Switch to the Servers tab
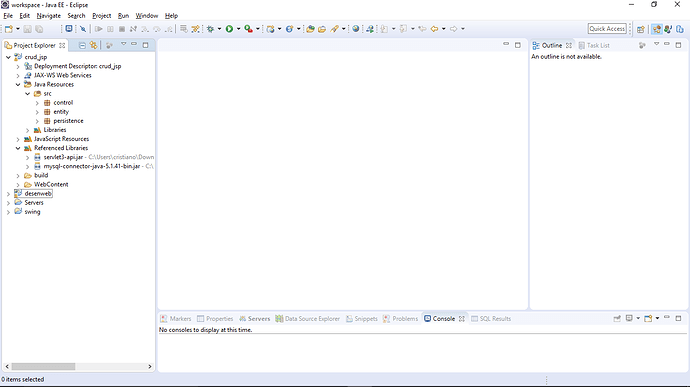Image resolution: width=690 pixels, height=387 pixels. (x=255, y=319)
